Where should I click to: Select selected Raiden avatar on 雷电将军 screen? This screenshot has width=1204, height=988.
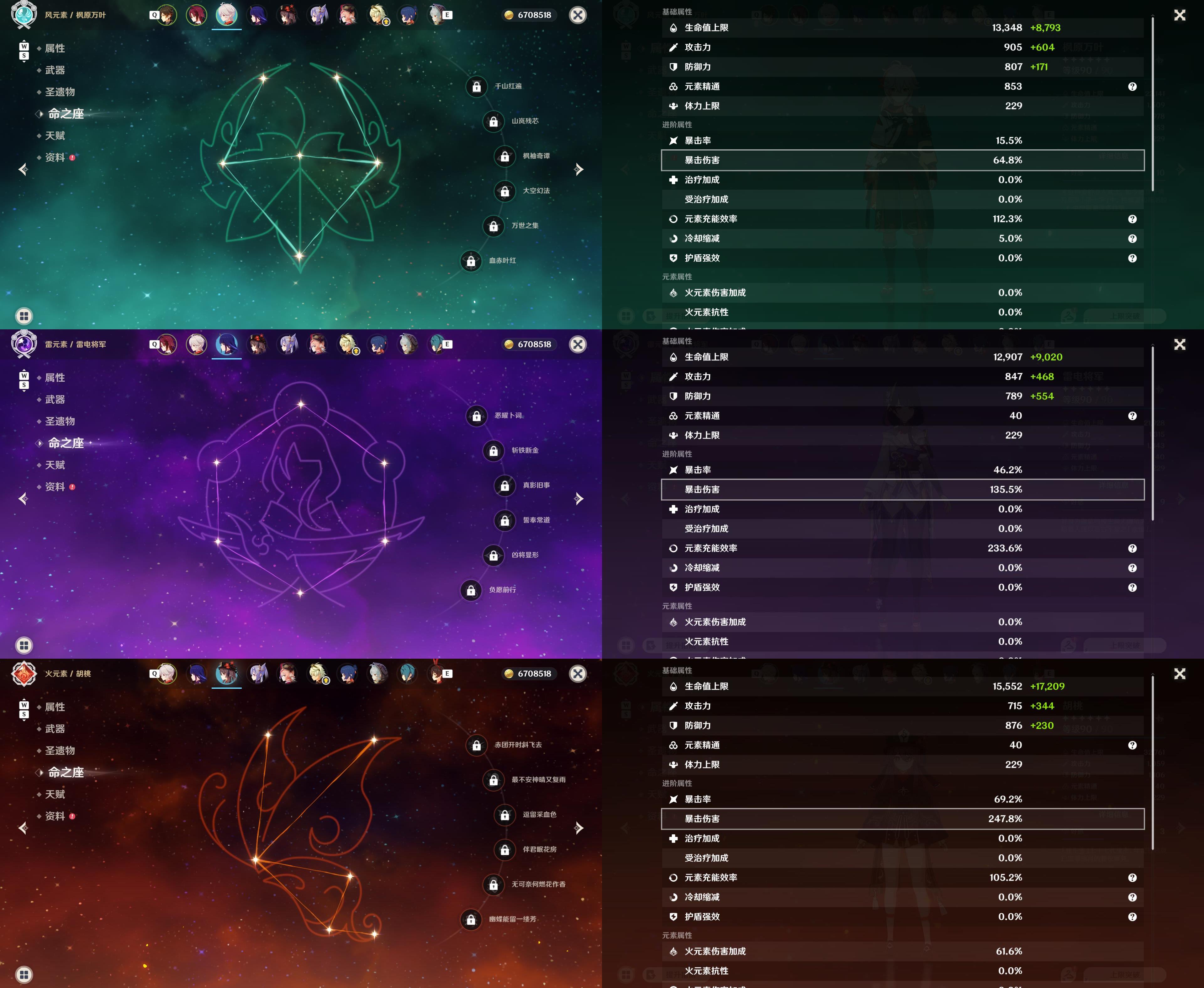(226, 344)
